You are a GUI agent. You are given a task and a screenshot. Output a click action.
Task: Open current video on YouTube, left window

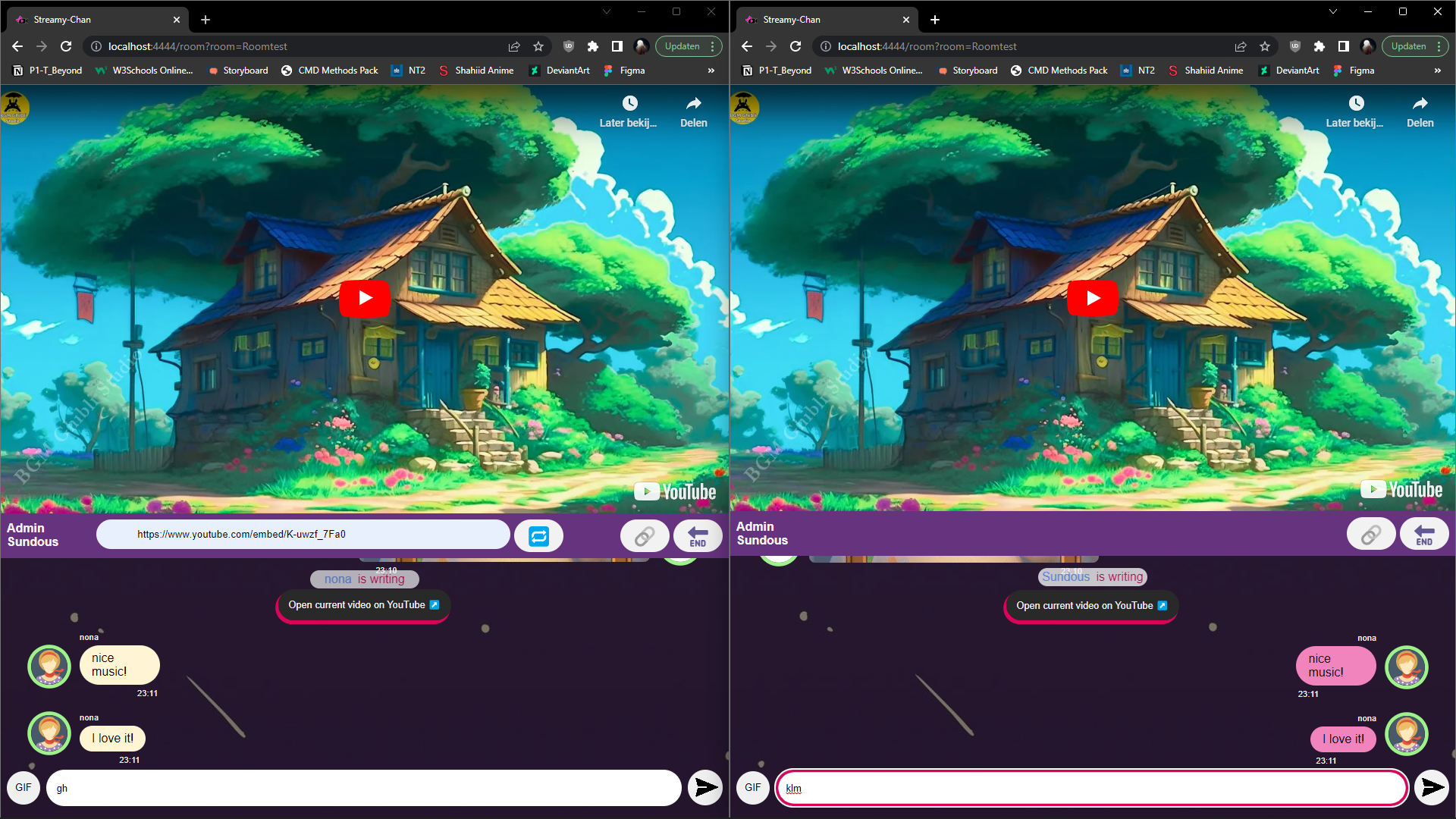tap(363, 605)
